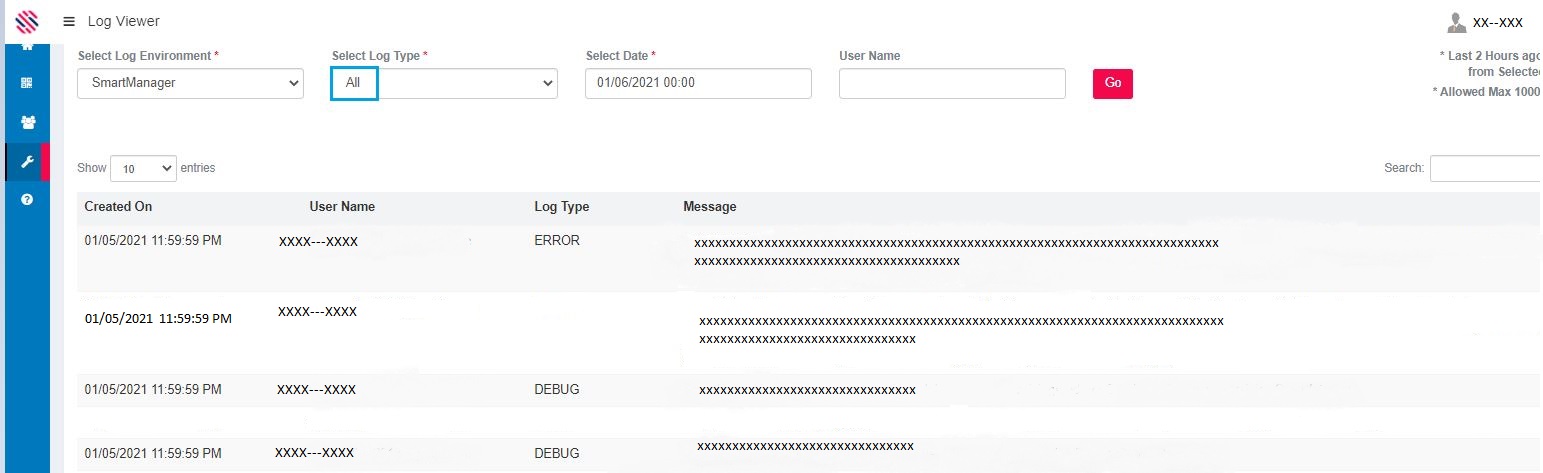Sort by the Message column header
Viewport: 1543px width, 473px height.
710,207
